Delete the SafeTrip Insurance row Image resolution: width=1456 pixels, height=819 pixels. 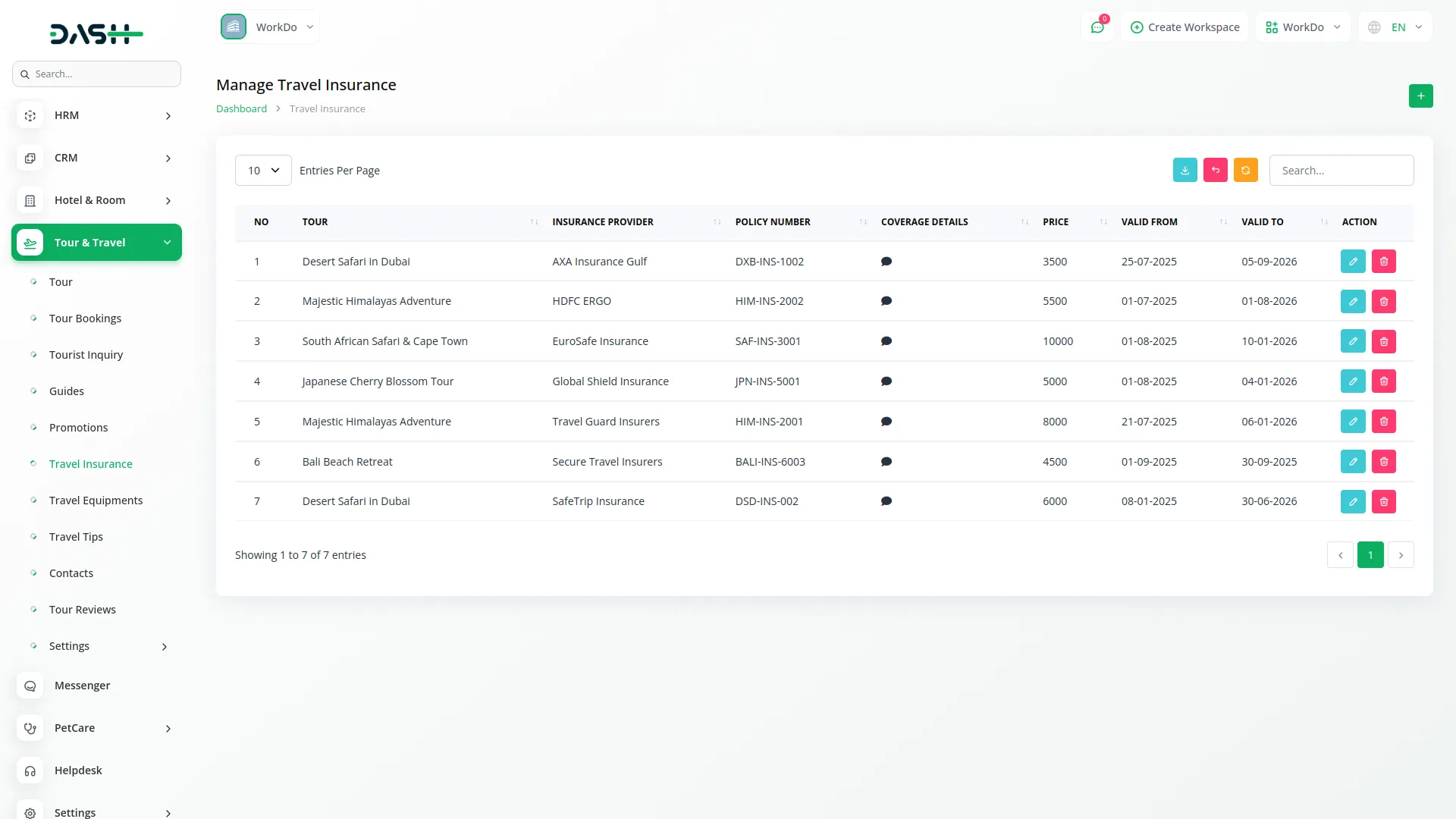(x=1383, y=502)
